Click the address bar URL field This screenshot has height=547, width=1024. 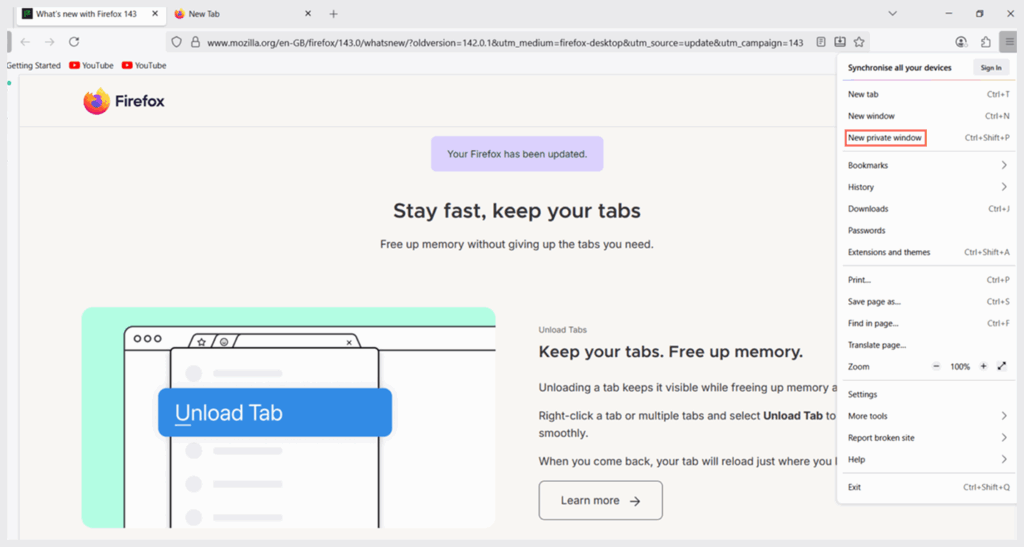[505, 42]
